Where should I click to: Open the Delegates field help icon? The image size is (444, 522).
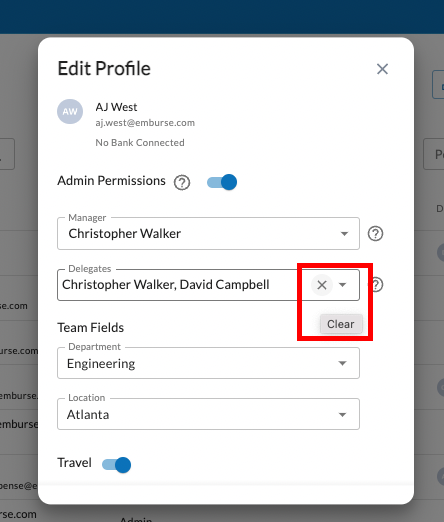click(377, 285)
